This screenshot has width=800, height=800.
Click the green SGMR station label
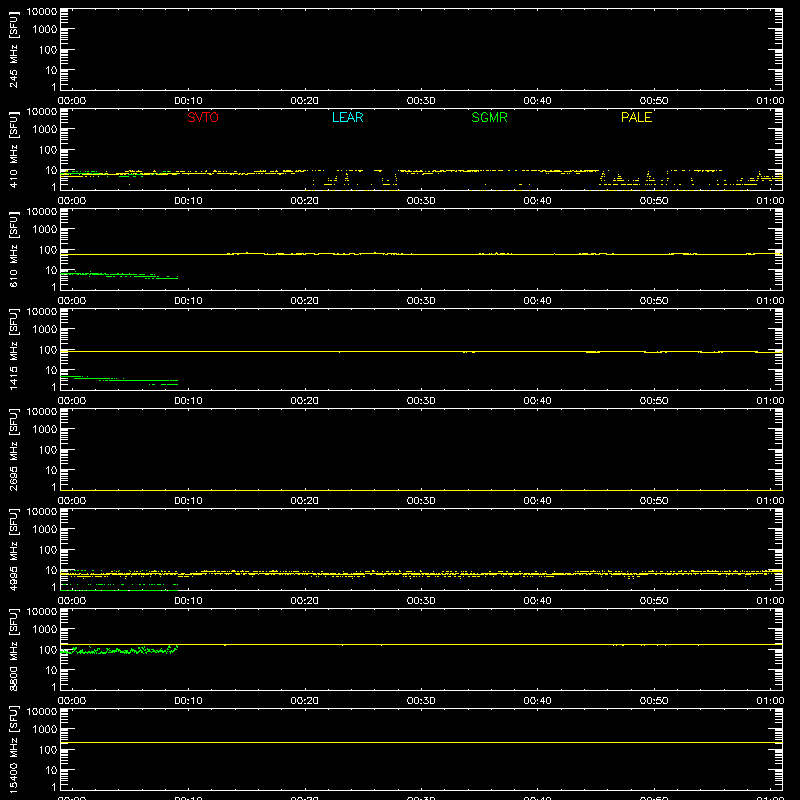click(489, 117)
